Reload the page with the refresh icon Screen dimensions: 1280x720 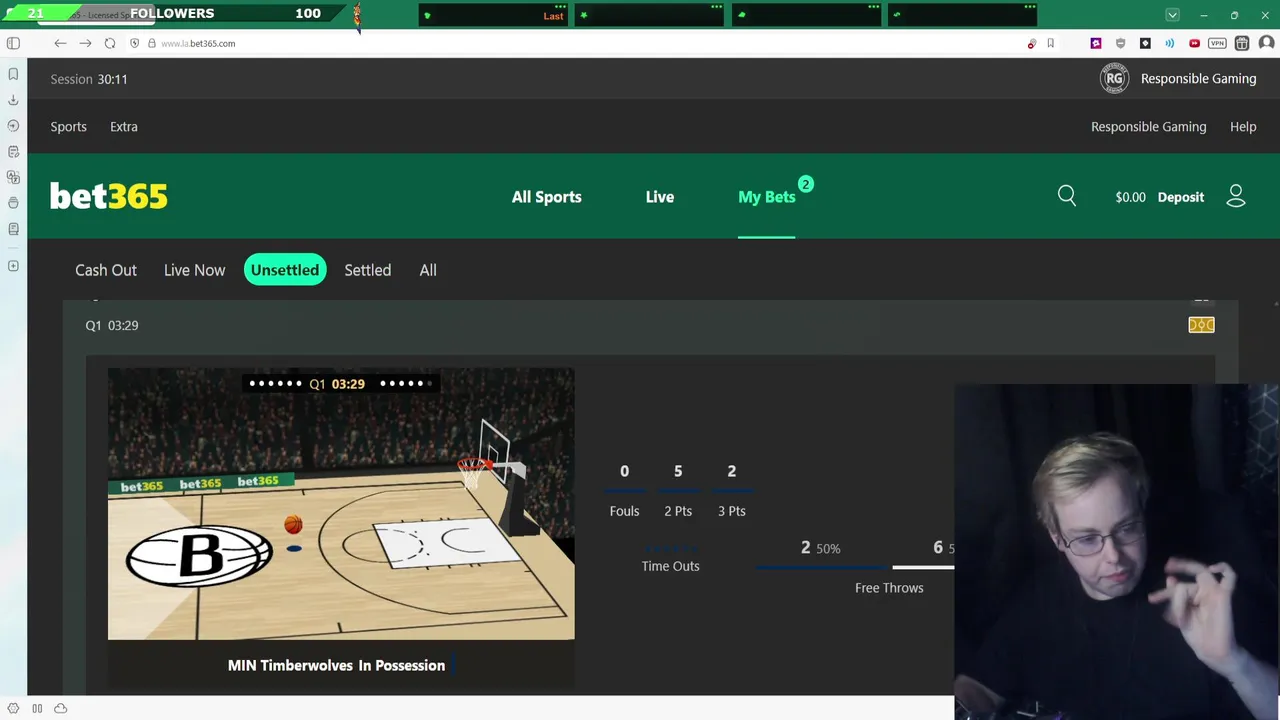(x=110, y=43)
